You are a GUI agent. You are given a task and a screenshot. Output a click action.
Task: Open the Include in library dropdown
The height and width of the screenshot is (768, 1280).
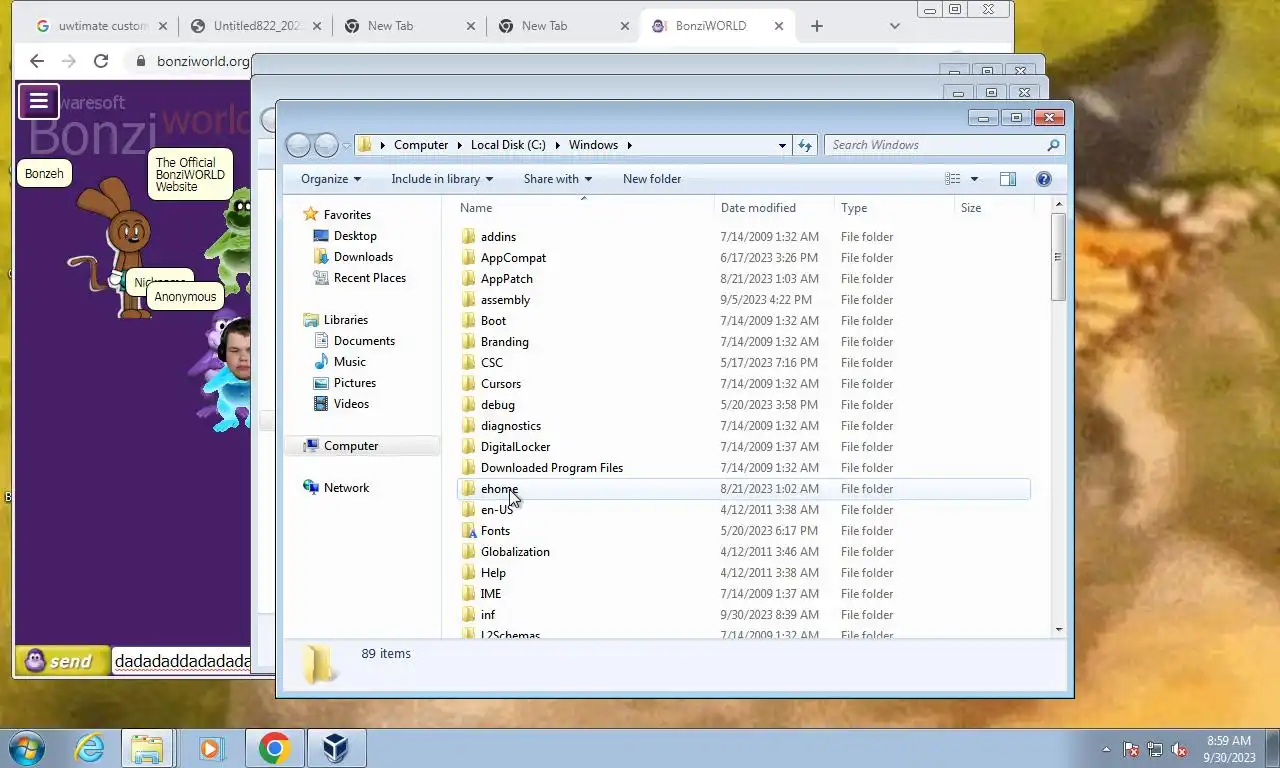click(x=442, y=179)
